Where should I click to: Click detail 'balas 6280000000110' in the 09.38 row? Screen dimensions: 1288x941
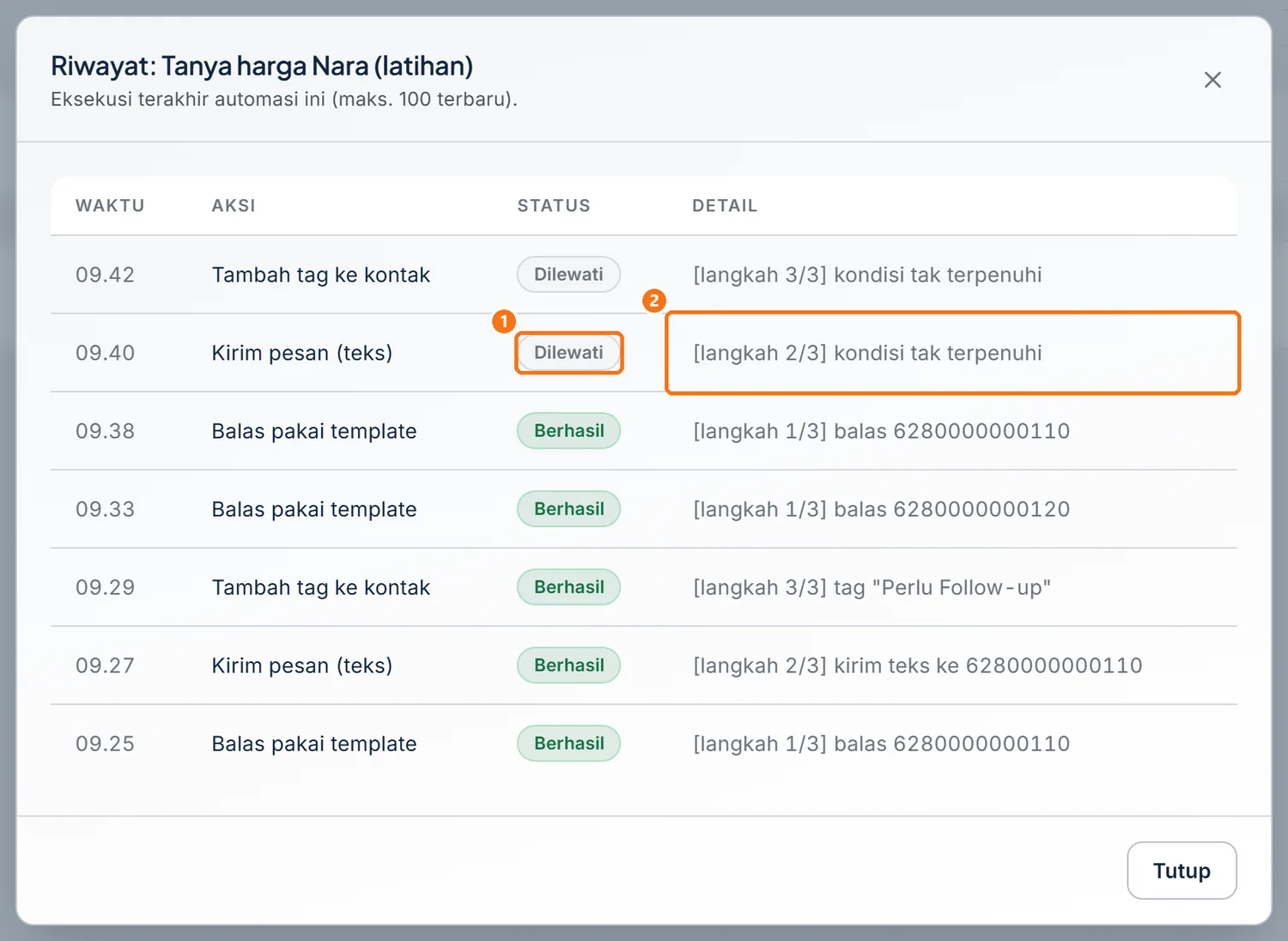coord(951,431)
